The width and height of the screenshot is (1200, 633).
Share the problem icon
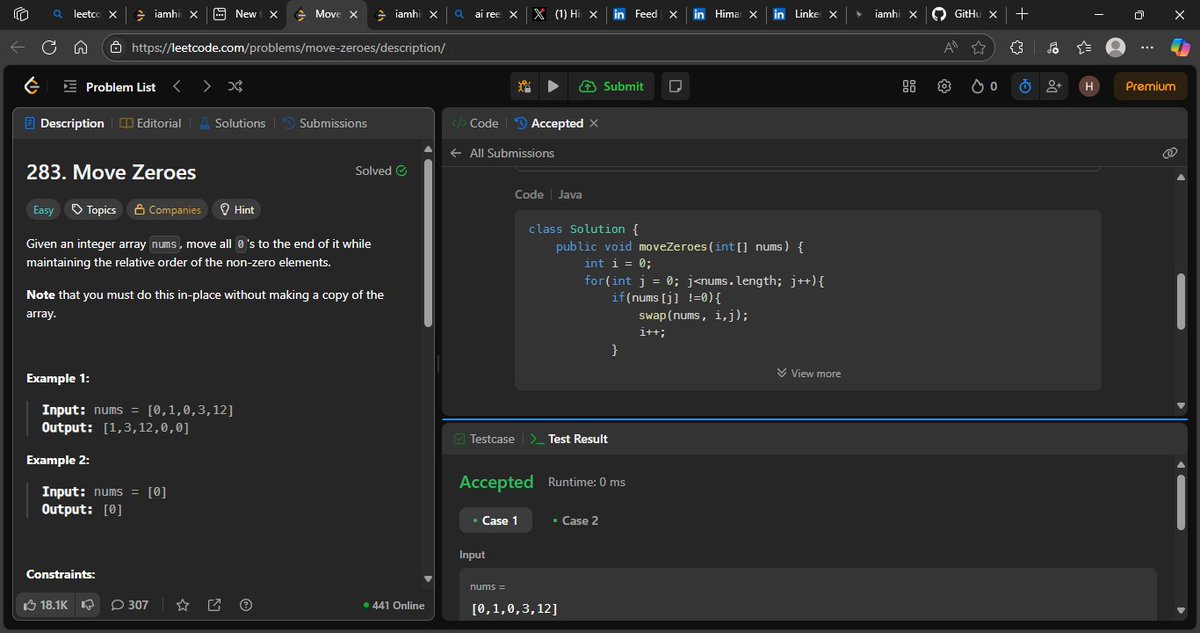(x=214, y=605)
